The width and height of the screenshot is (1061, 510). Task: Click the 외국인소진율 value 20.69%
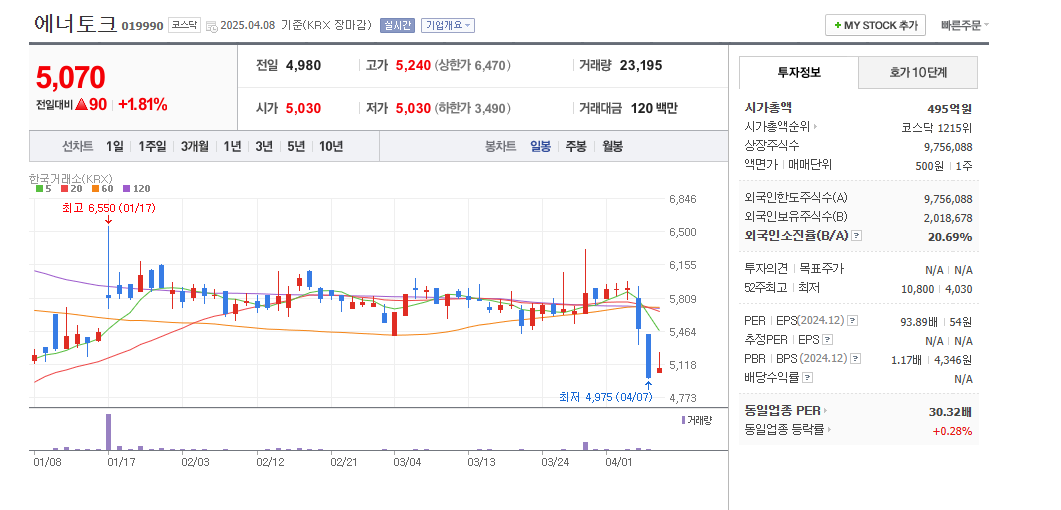click(949, 237)
